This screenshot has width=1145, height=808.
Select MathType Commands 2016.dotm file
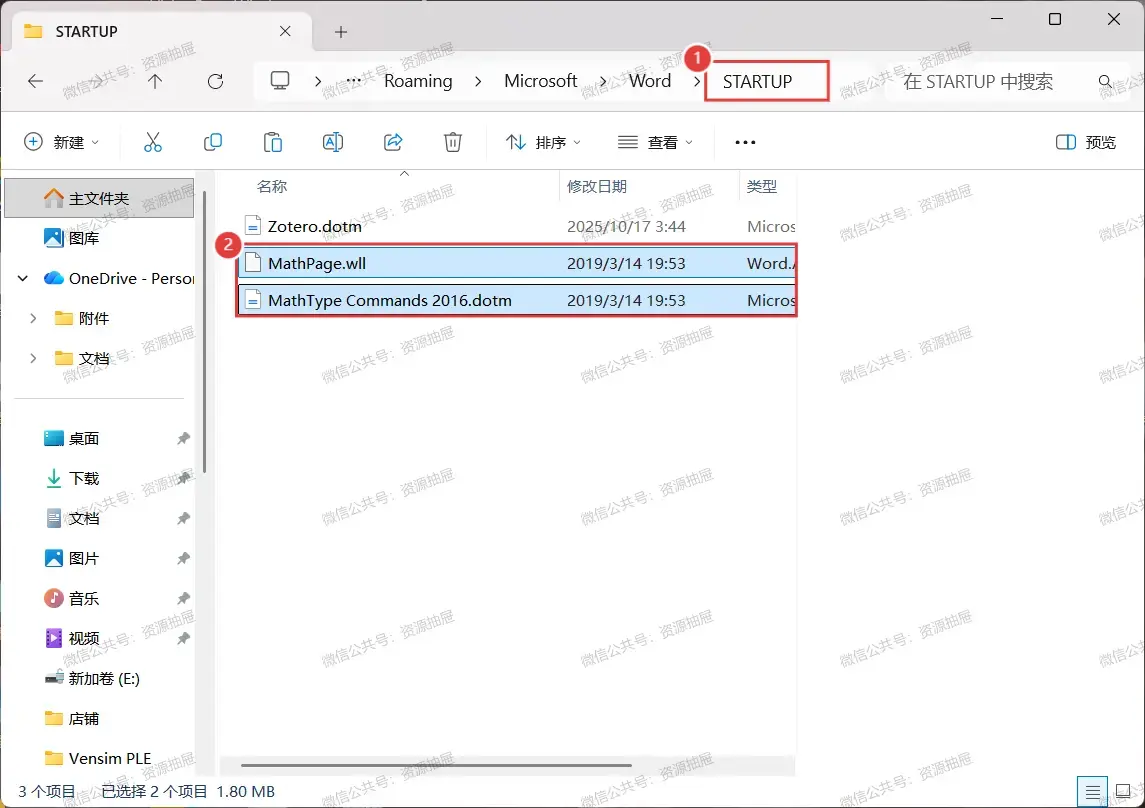point(517,300)
